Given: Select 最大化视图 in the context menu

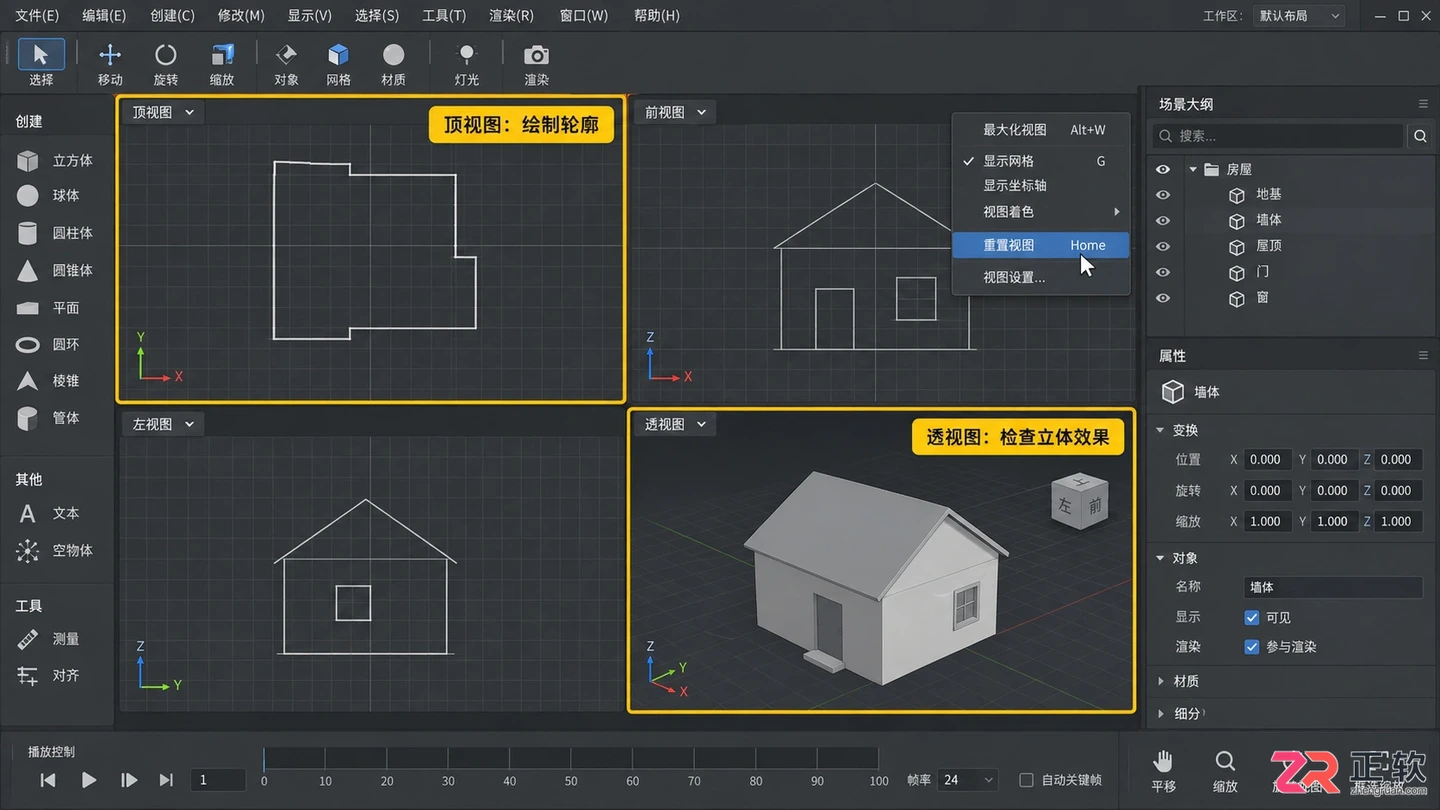Looking at the screenshot, I should point(1041,130).
